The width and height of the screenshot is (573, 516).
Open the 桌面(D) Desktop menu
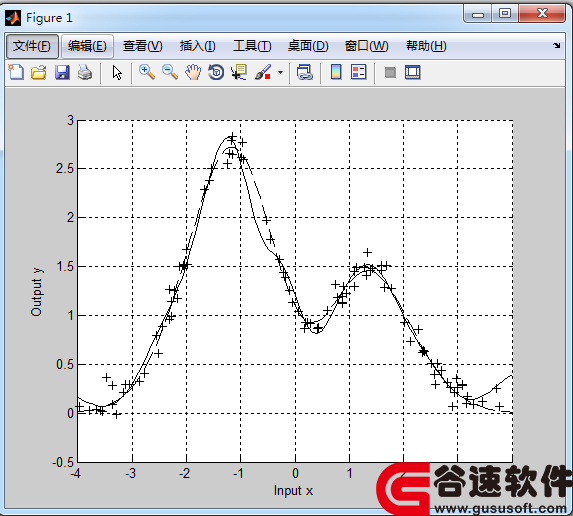[308, 46]
